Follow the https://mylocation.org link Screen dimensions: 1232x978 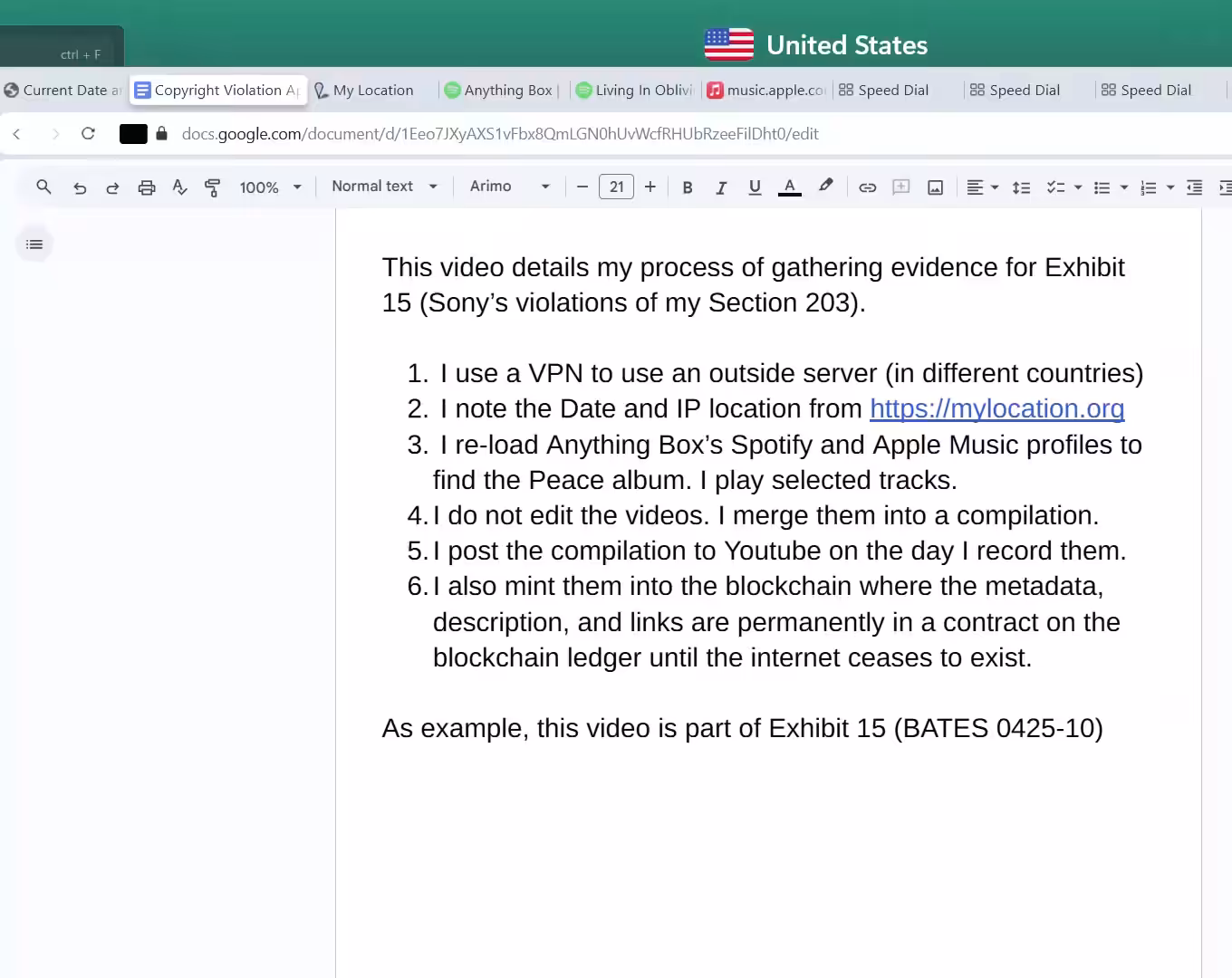(x=996, y=409)
